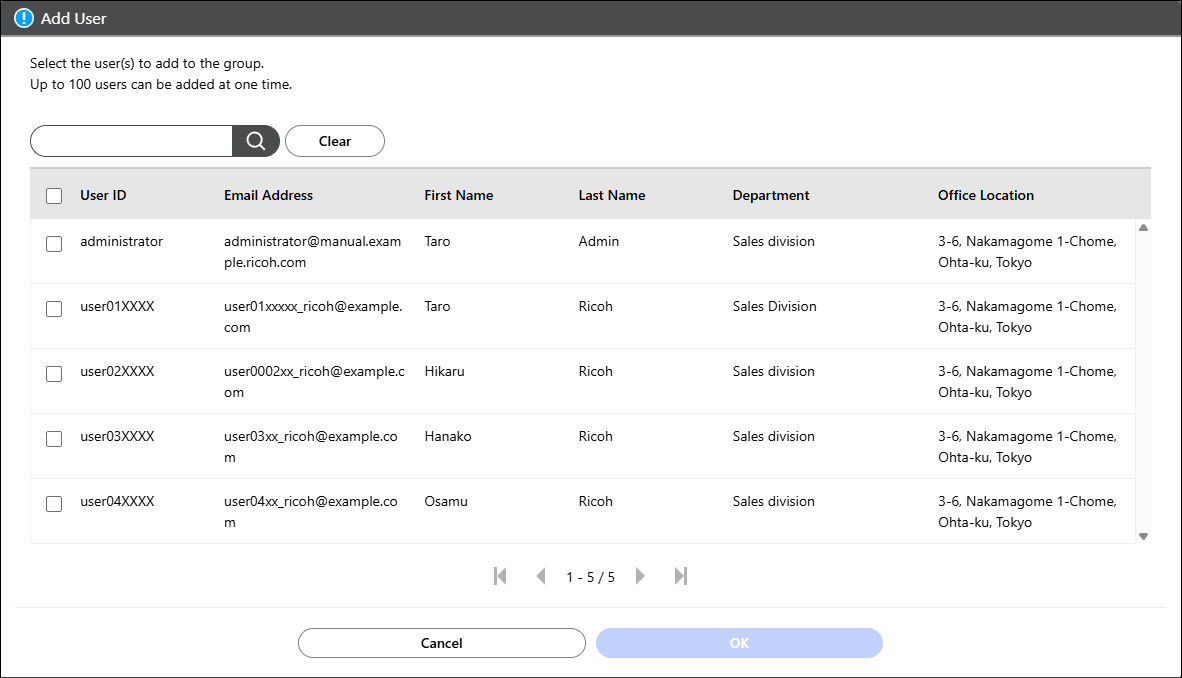Click the magnifying glass search icon
The width and height of the screenshot is (1182, 678).
[255, 141]
